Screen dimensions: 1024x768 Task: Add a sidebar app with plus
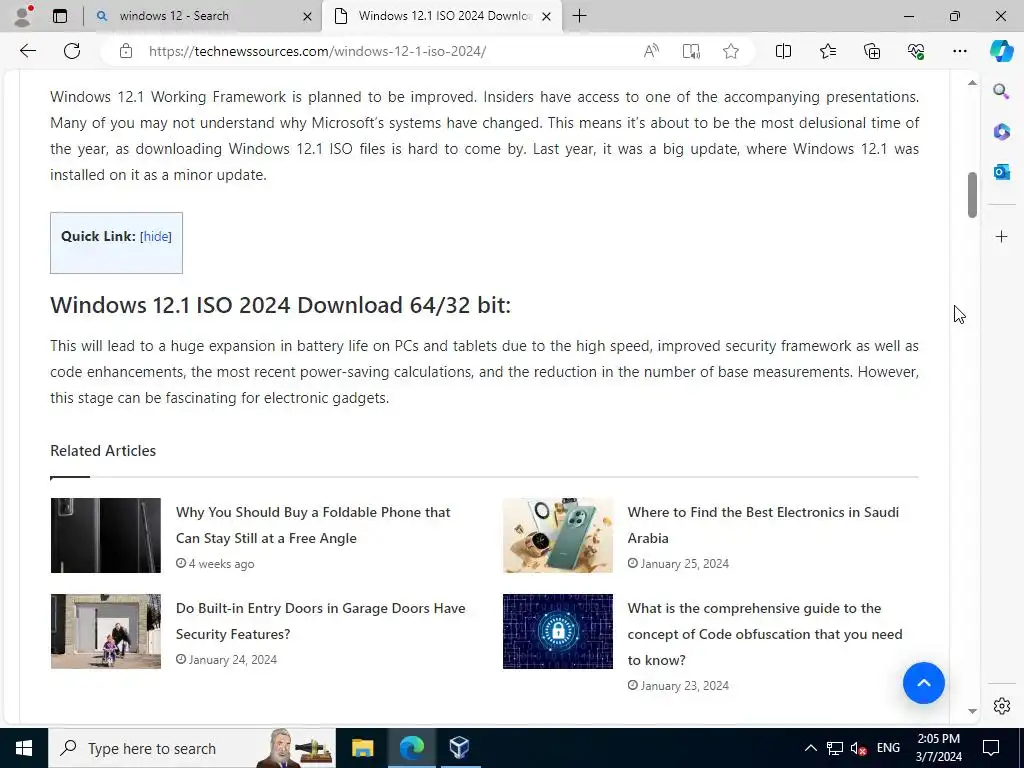tap(1002, 236)
